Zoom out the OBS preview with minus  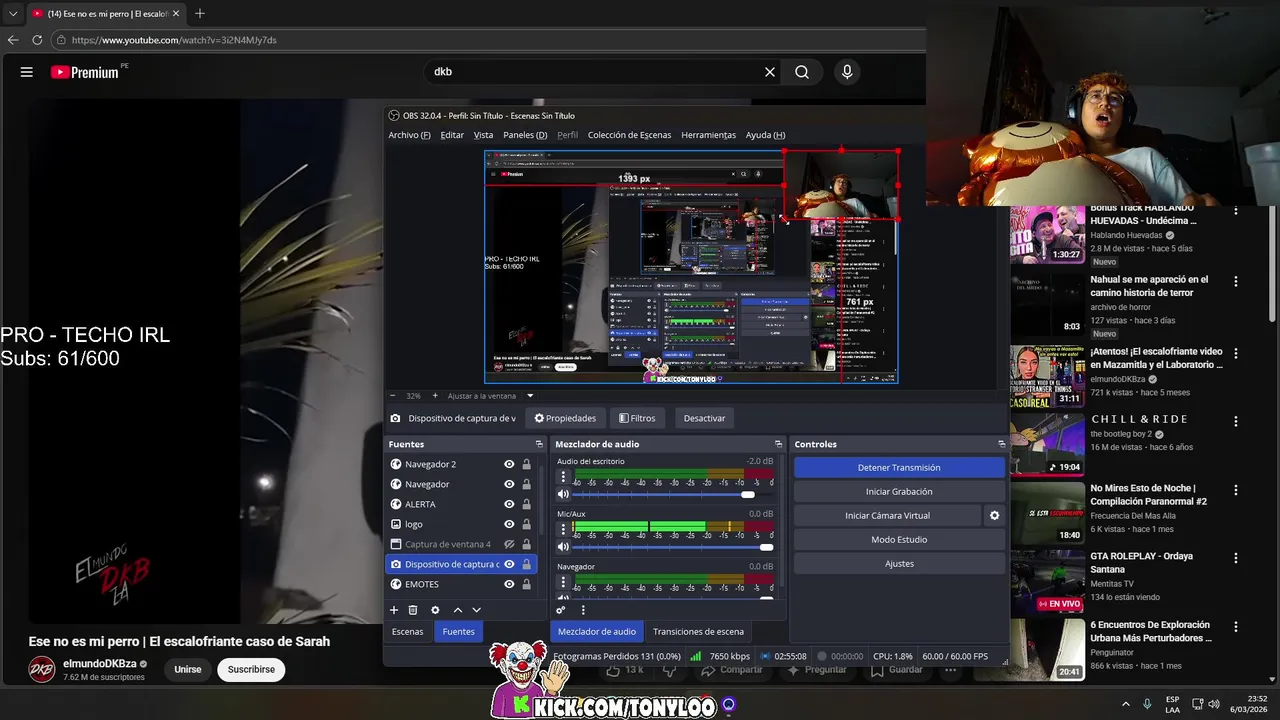[x=392, y=396]
